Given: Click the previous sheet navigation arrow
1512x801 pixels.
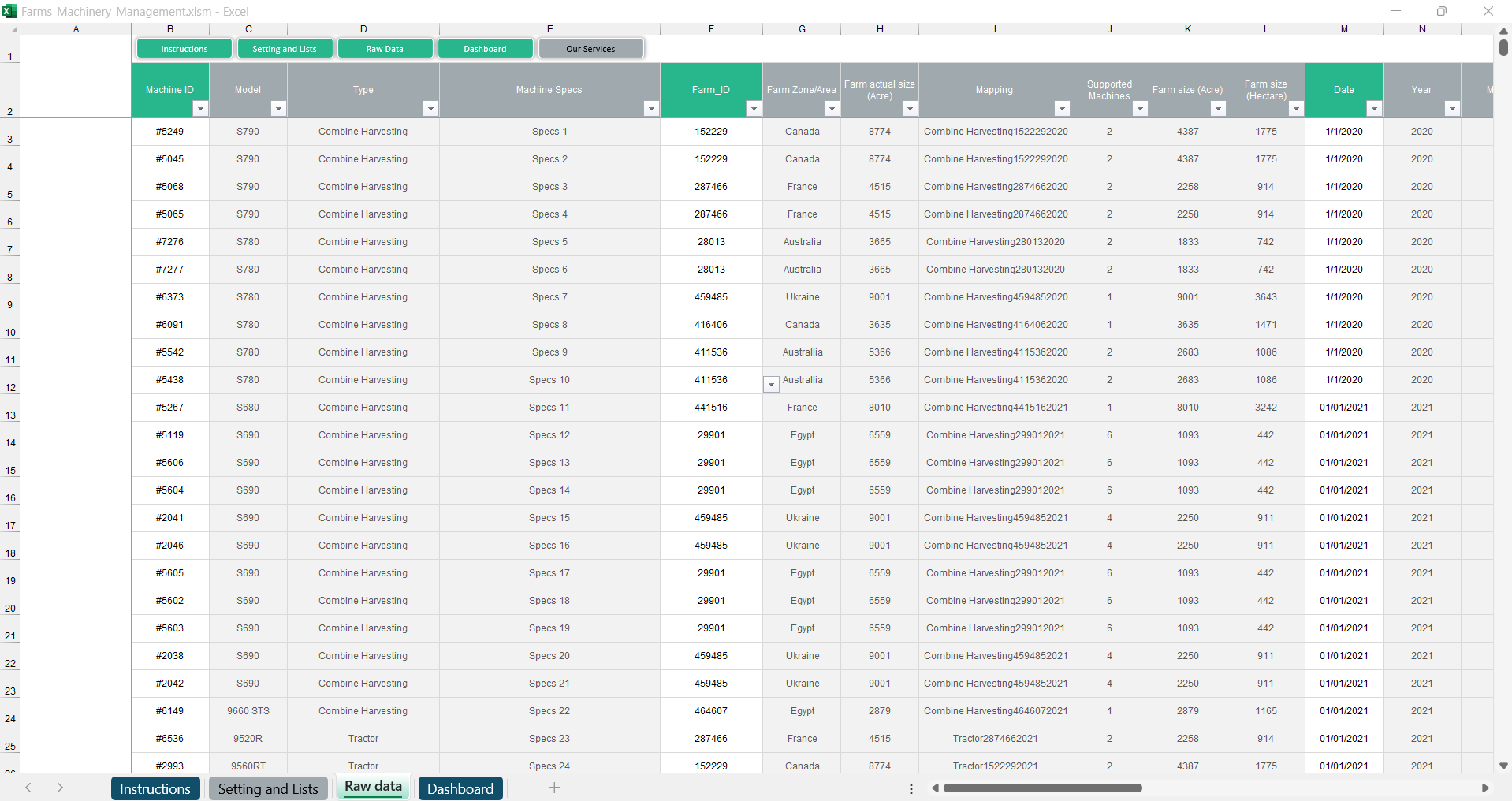Looking at the screenshot, I should [28, 788].
